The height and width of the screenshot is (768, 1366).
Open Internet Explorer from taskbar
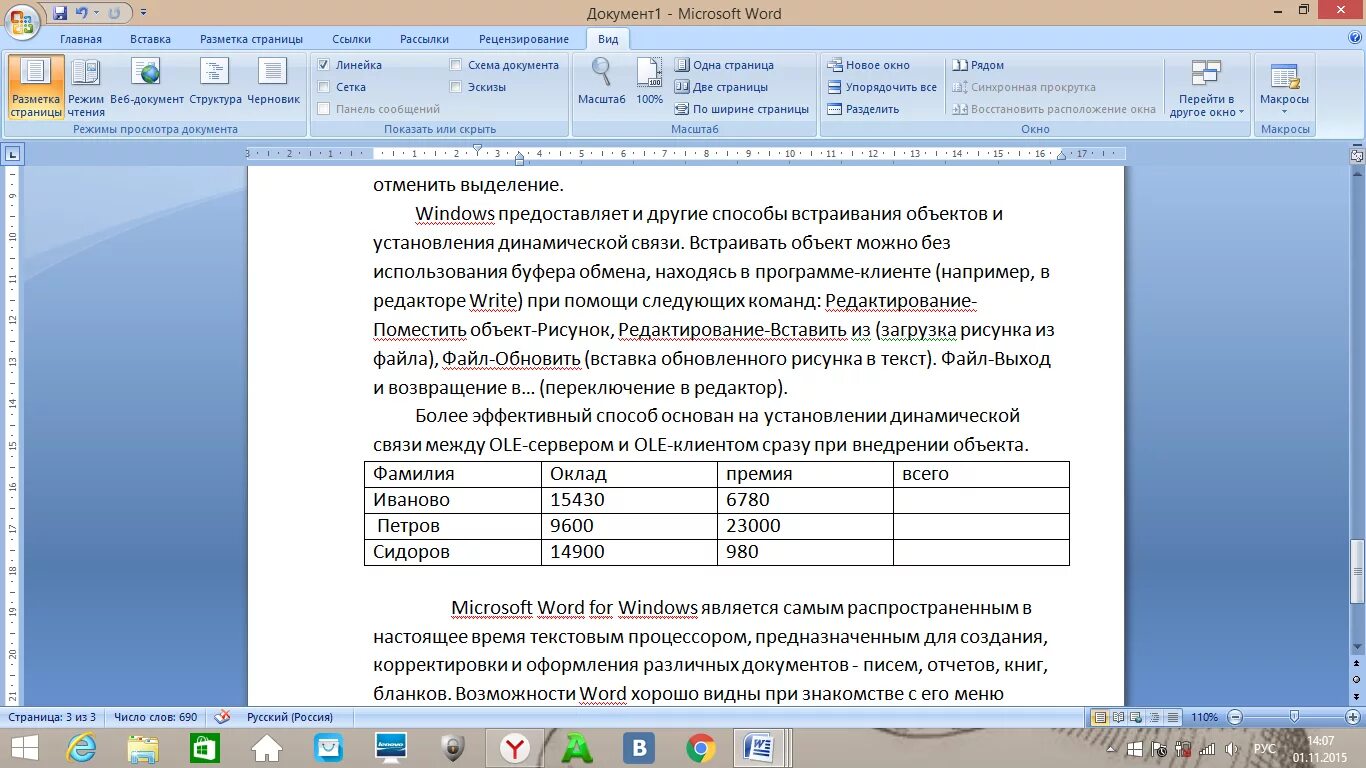coord(82,748)
